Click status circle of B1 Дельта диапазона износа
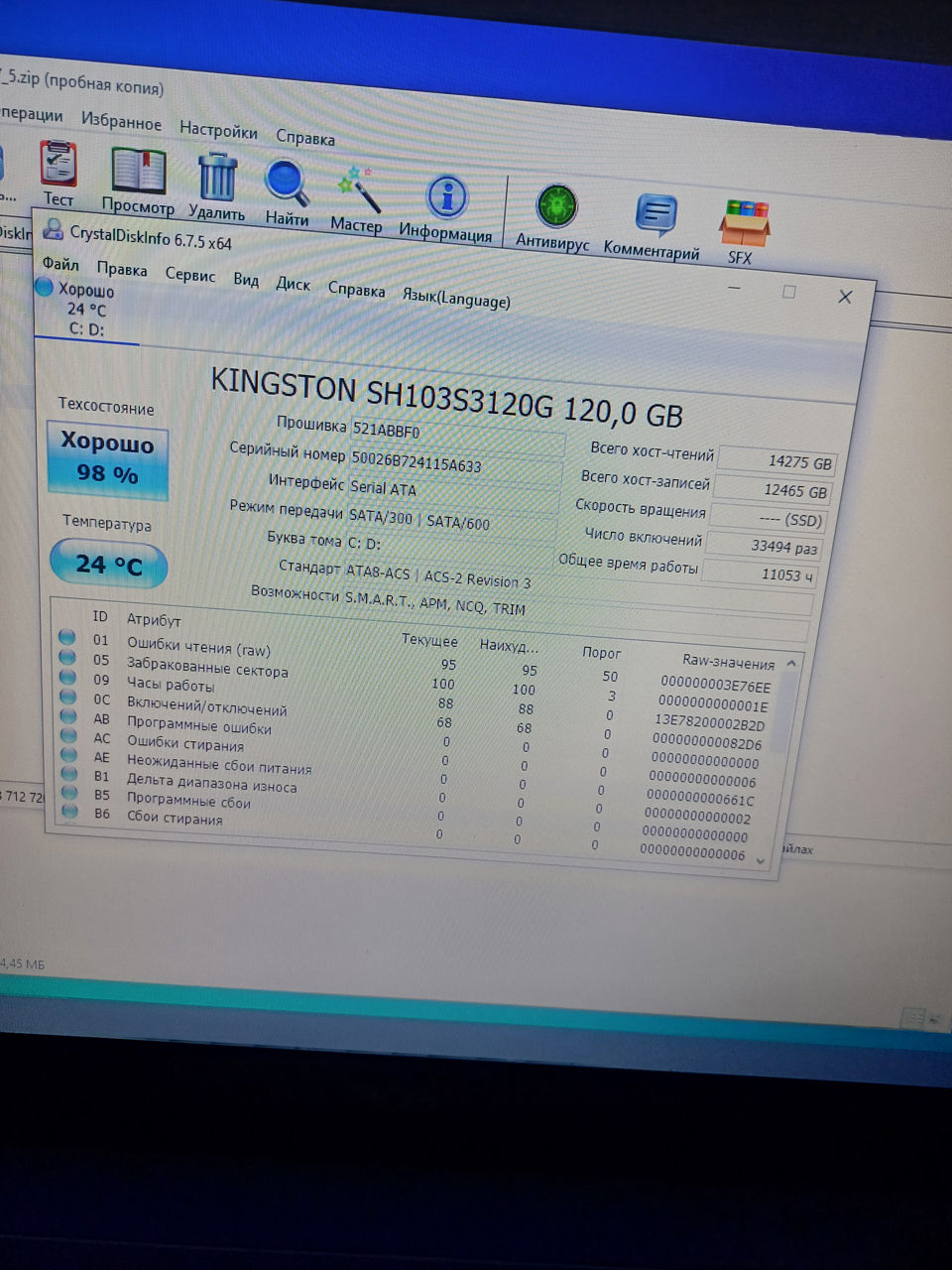Viewport: 952px width, 1270px height. (x=69, y=773)
